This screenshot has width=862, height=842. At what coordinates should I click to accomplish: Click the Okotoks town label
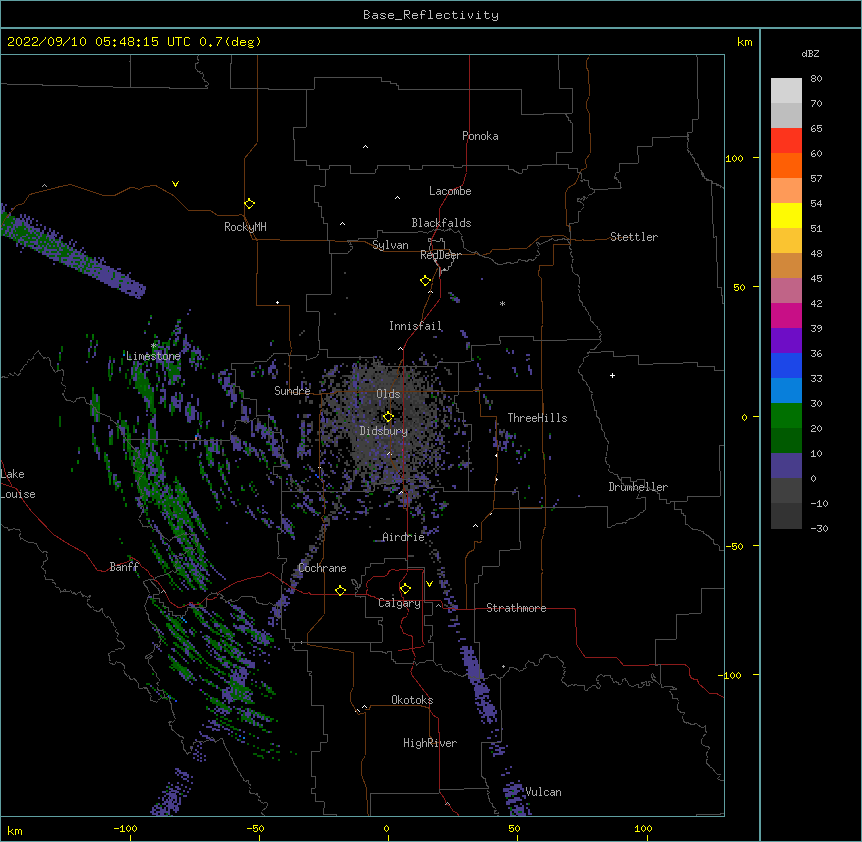point(412,700)
